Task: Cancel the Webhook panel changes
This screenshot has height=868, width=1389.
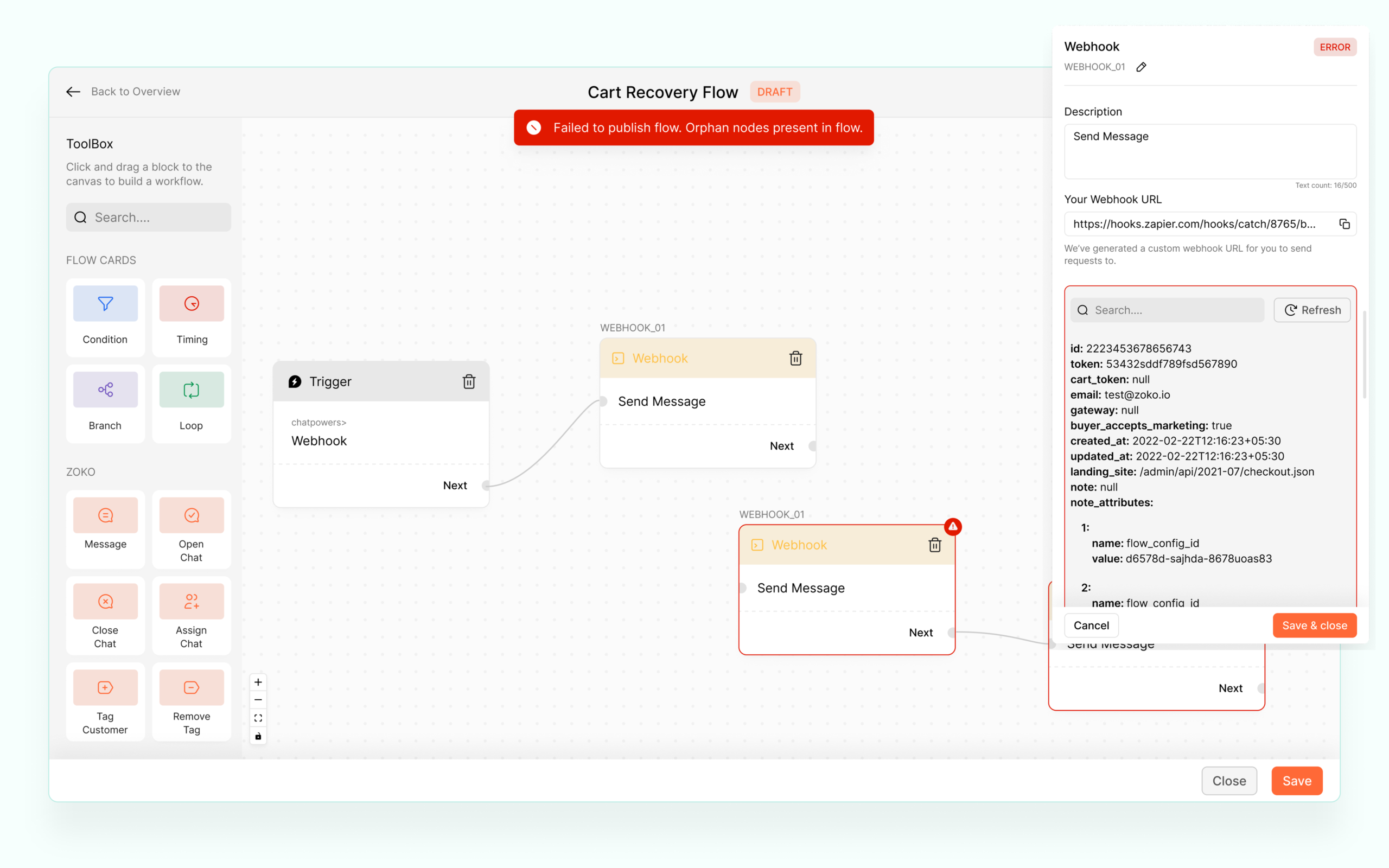Action: 1091,625
